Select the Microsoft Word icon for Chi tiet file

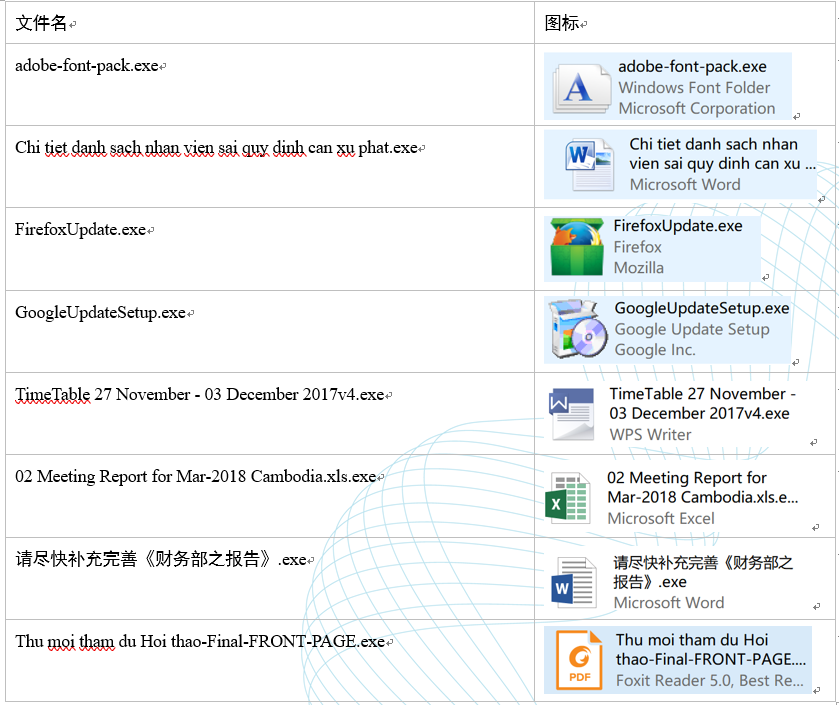point(590,164)
